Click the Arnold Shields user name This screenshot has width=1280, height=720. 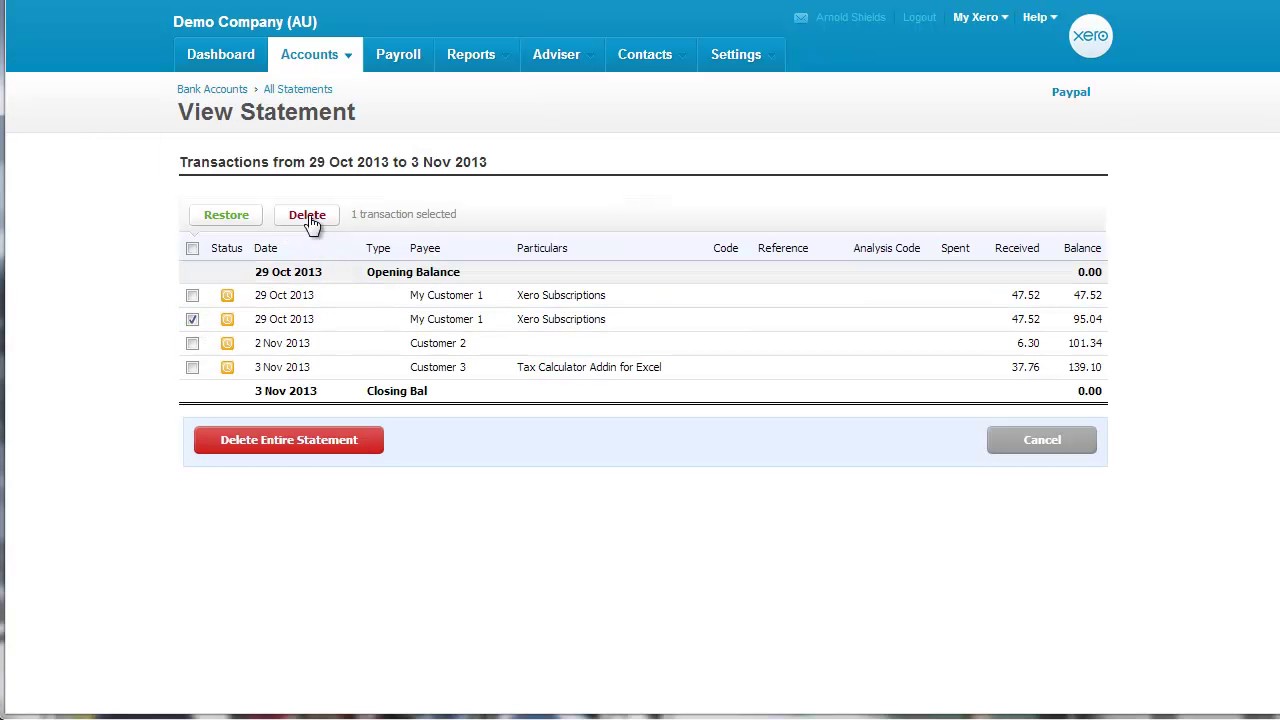coord(851,17)
